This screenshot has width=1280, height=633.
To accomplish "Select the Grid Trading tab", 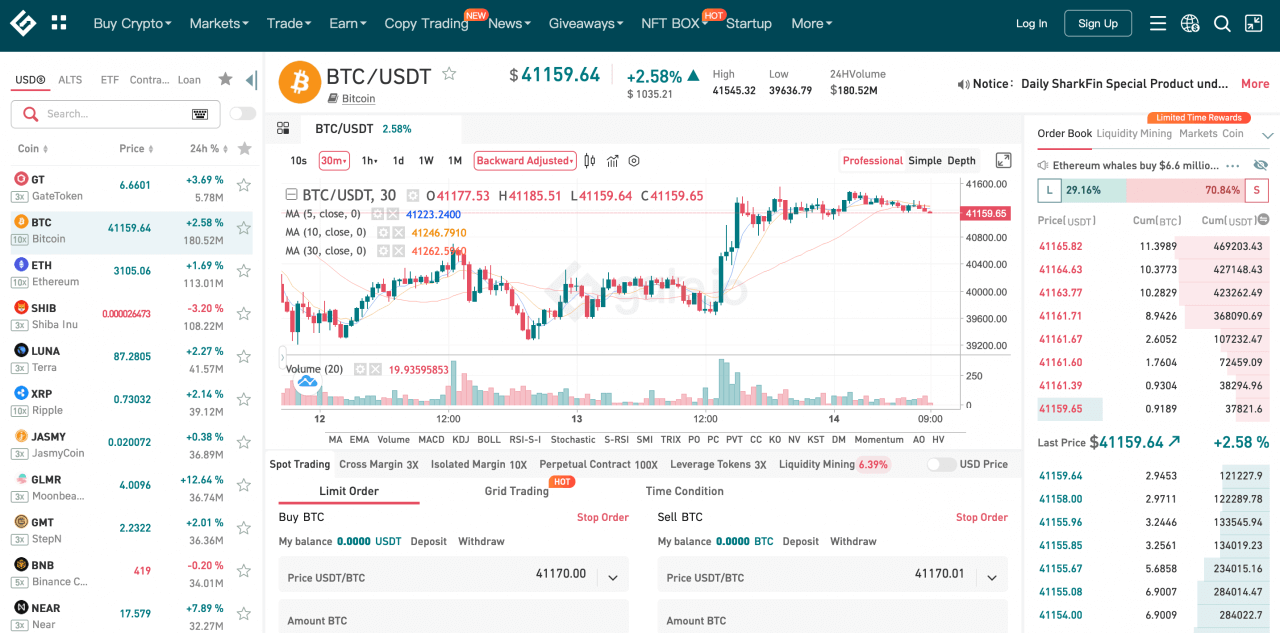I will pyautogui.click(x=517, y=491).
